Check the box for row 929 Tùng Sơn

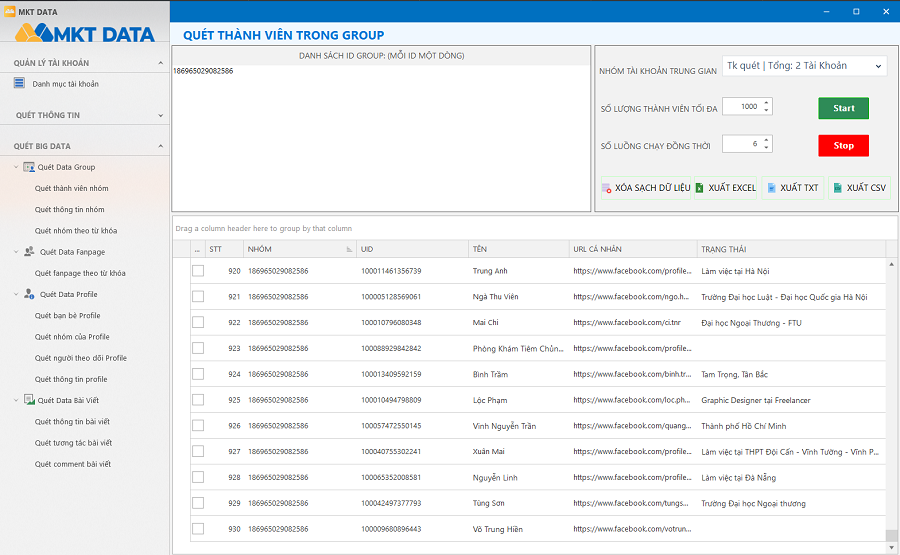click(x=198, y=503)
